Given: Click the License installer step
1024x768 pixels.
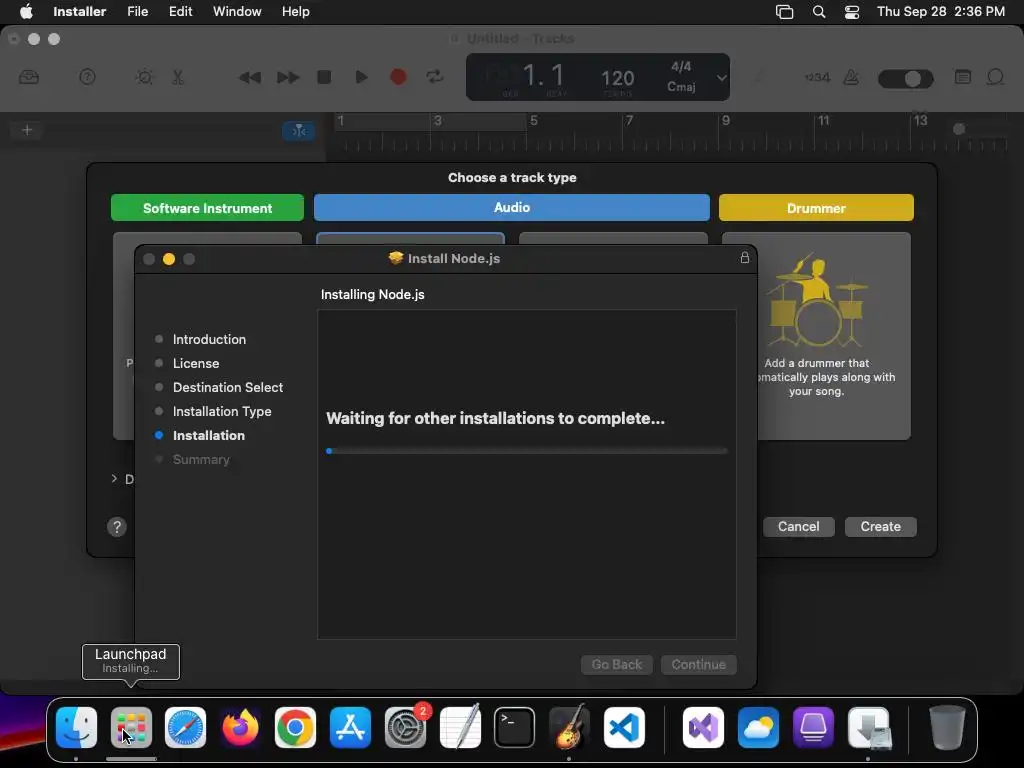Looking at the screenshot, I should tap(196, 363).
